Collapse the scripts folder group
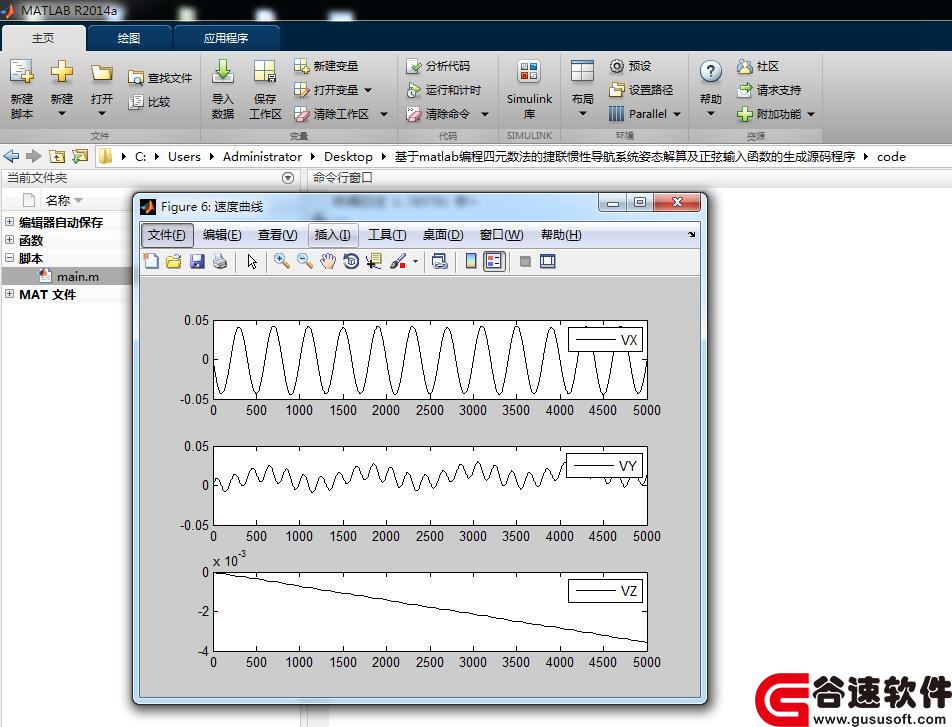This screenshot has width=952, height=727. click(9, 258)
